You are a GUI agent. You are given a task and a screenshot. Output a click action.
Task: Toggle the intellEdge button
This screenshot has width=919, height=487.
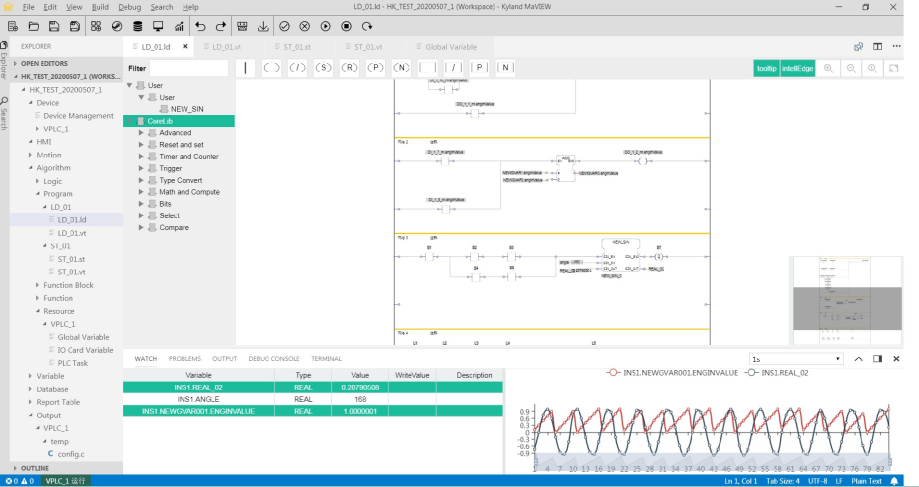798,69
